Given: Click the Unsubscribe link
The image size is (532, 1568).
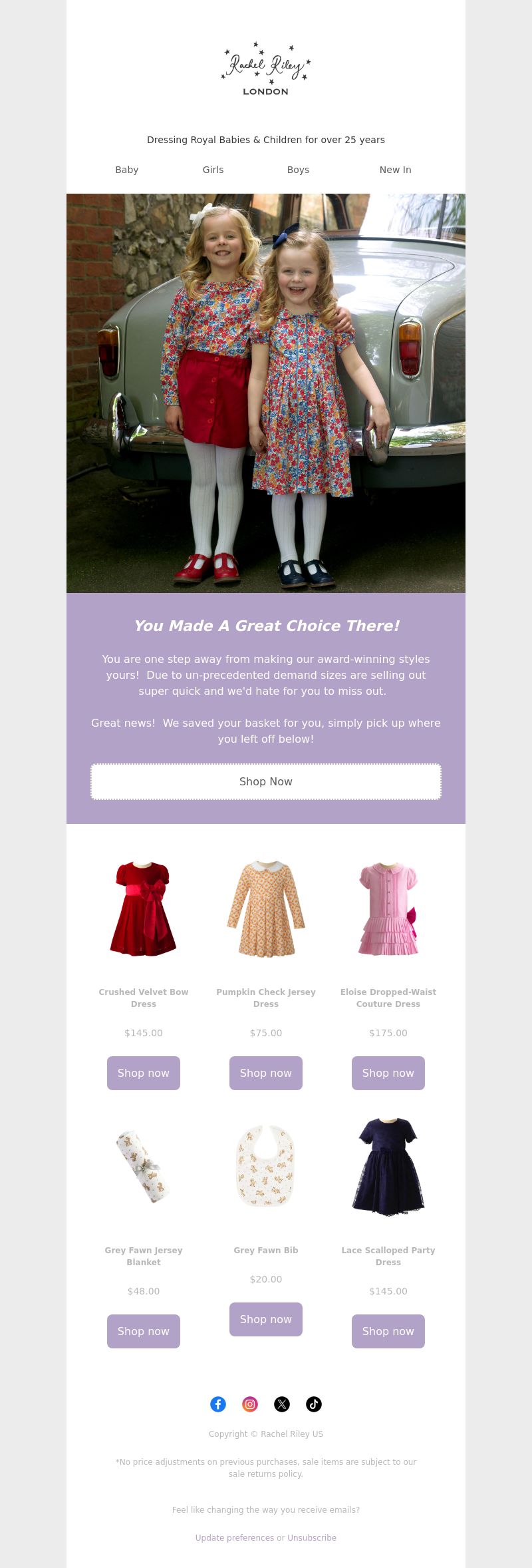Looking at the screenshot, I should click(x=312, y=1538).
